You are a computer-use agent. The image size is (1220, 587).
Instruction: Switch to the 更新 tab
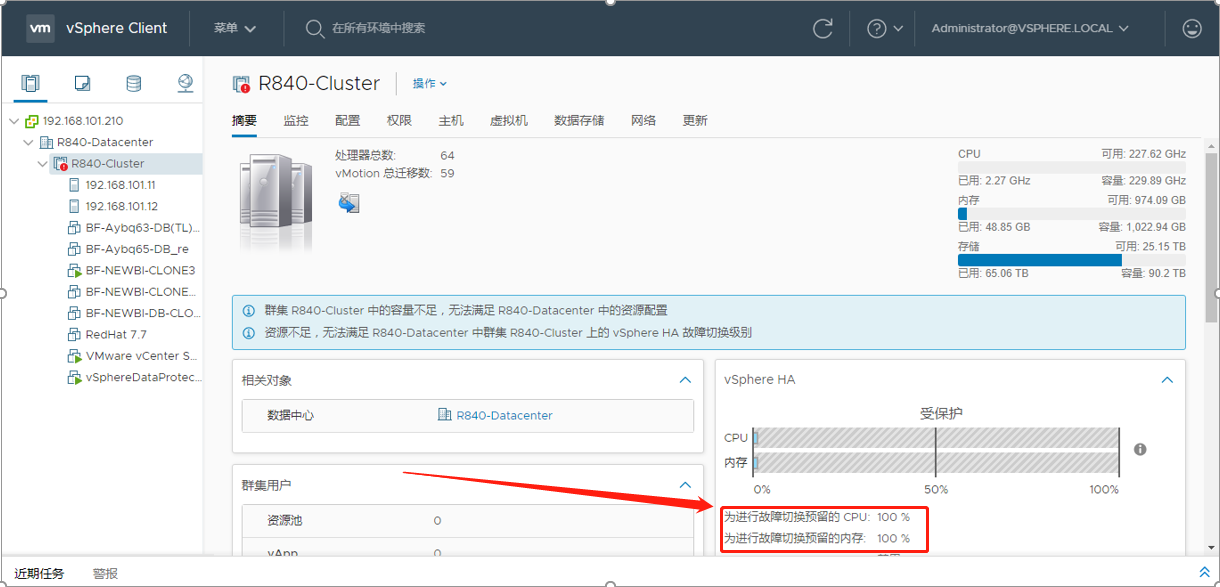(695, 120)
